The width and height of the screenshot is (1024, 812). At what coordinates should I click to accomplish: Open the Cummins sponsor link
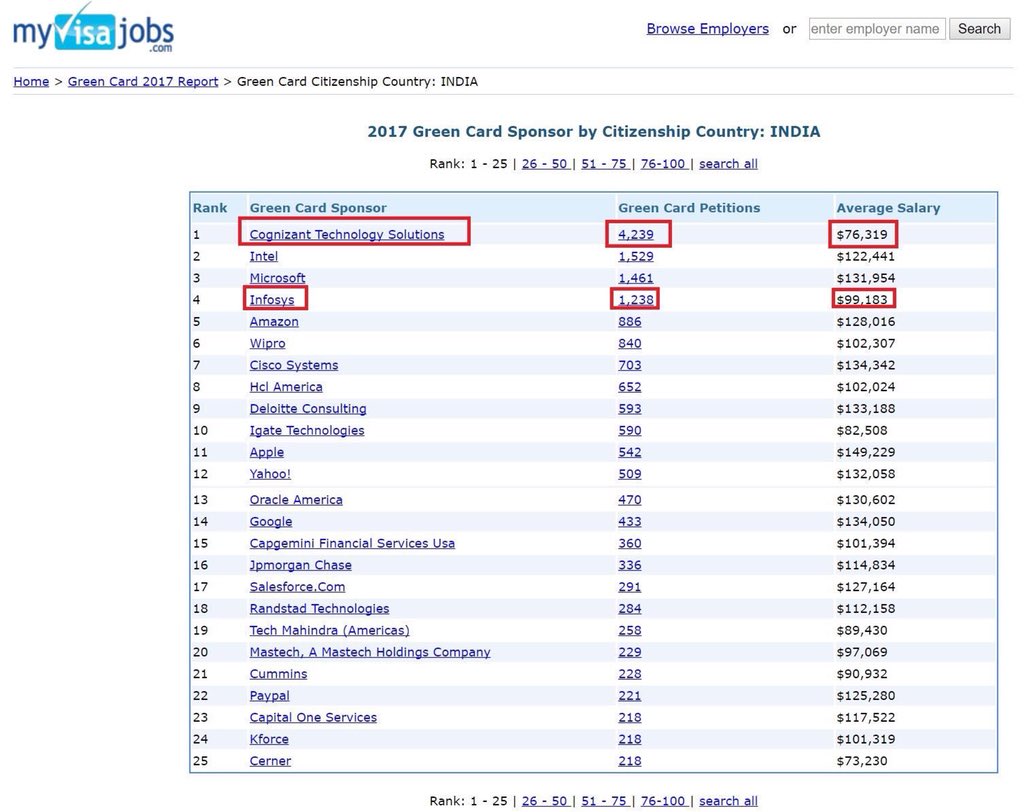278,674
